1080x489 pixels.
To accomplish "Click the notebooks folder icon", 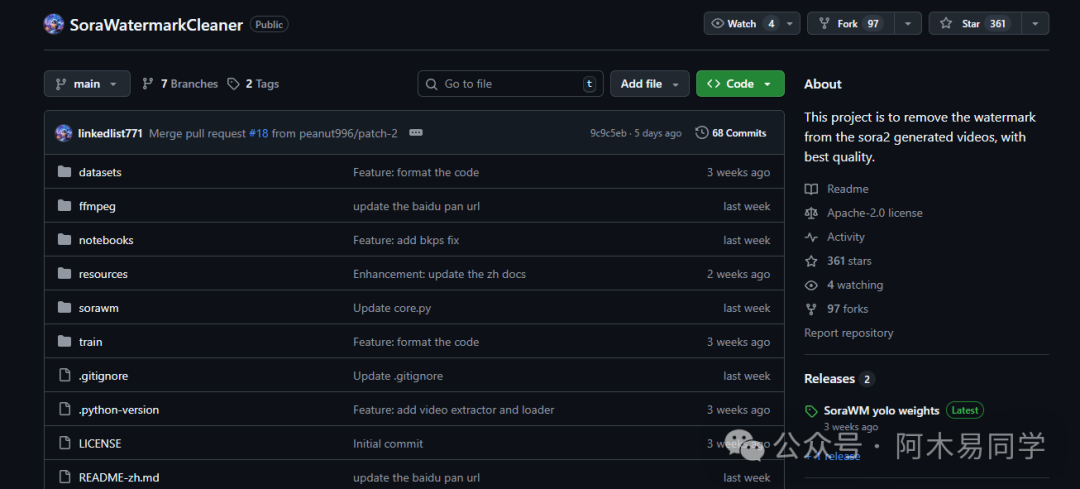I will (65, 240).
